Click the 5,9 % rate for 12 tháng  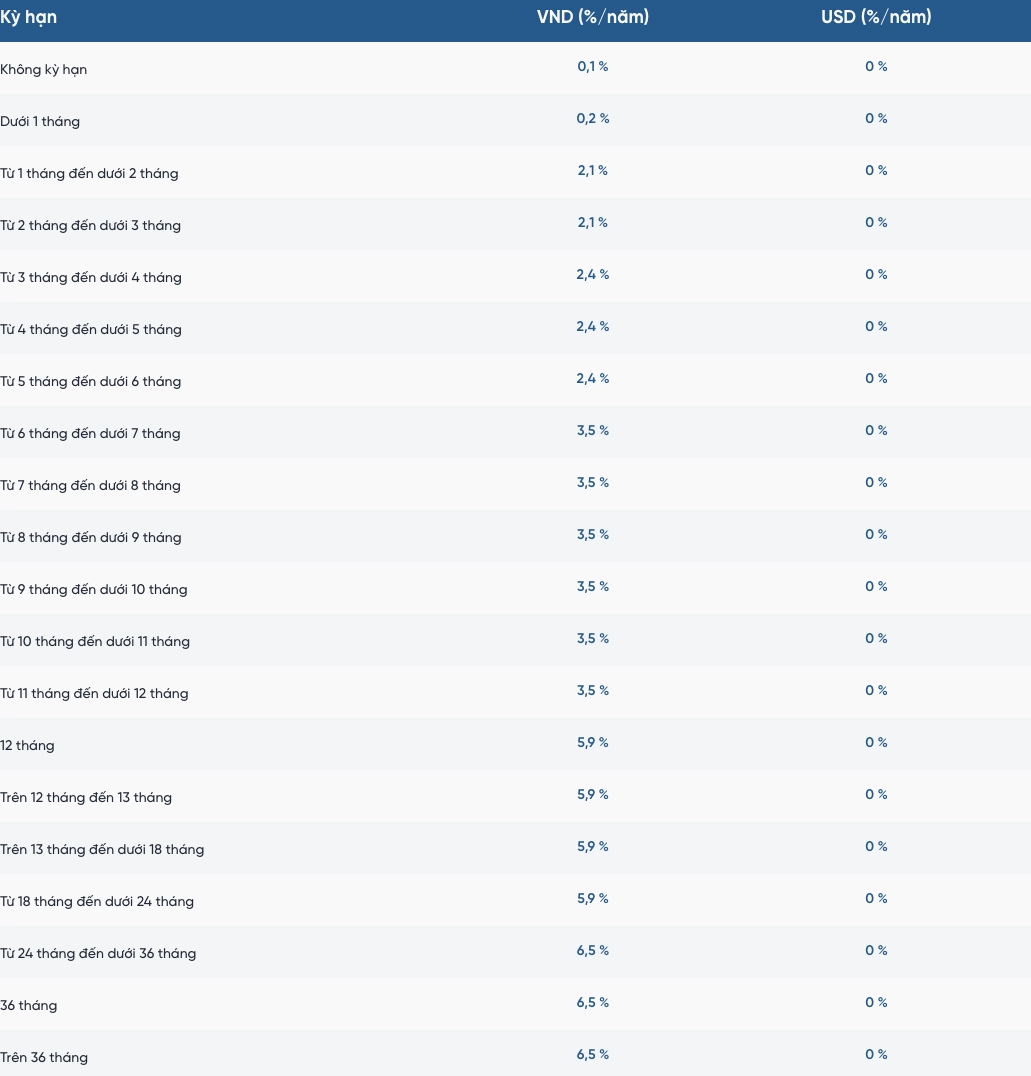(592, 742)
